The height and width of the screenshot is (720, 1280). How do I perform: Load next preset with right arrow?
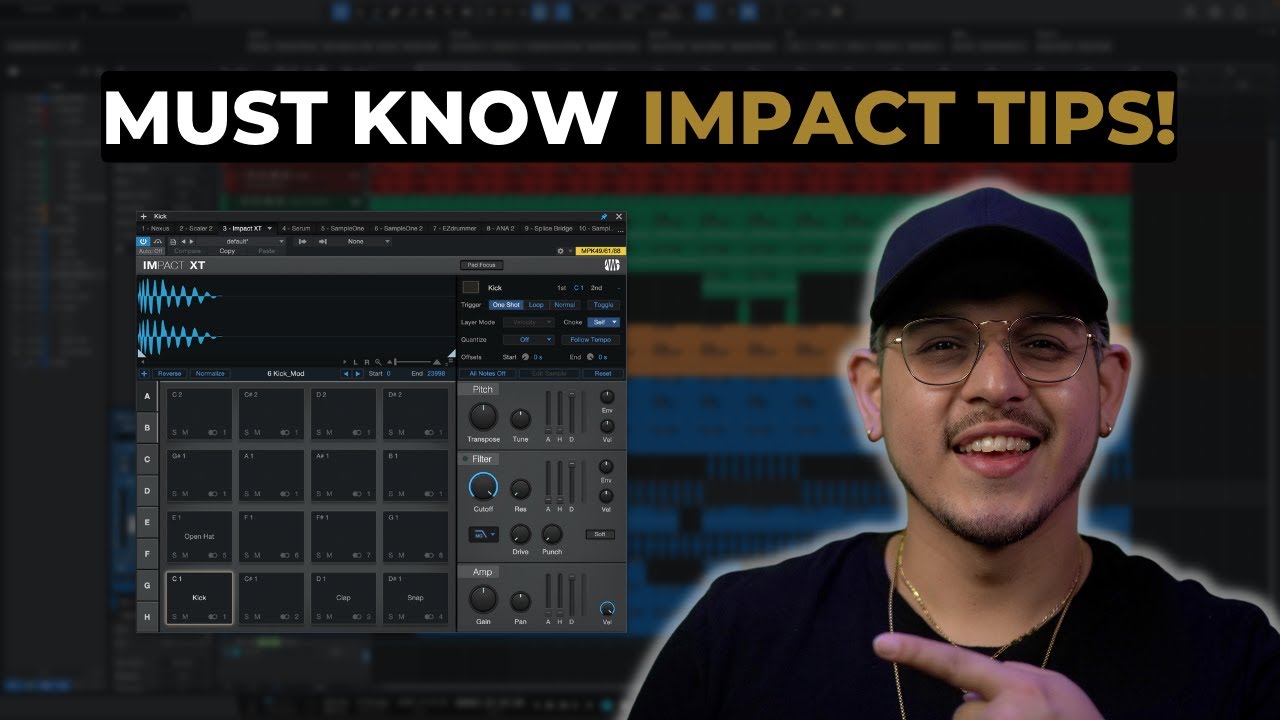pyautogui.click(x=191, y=241)
